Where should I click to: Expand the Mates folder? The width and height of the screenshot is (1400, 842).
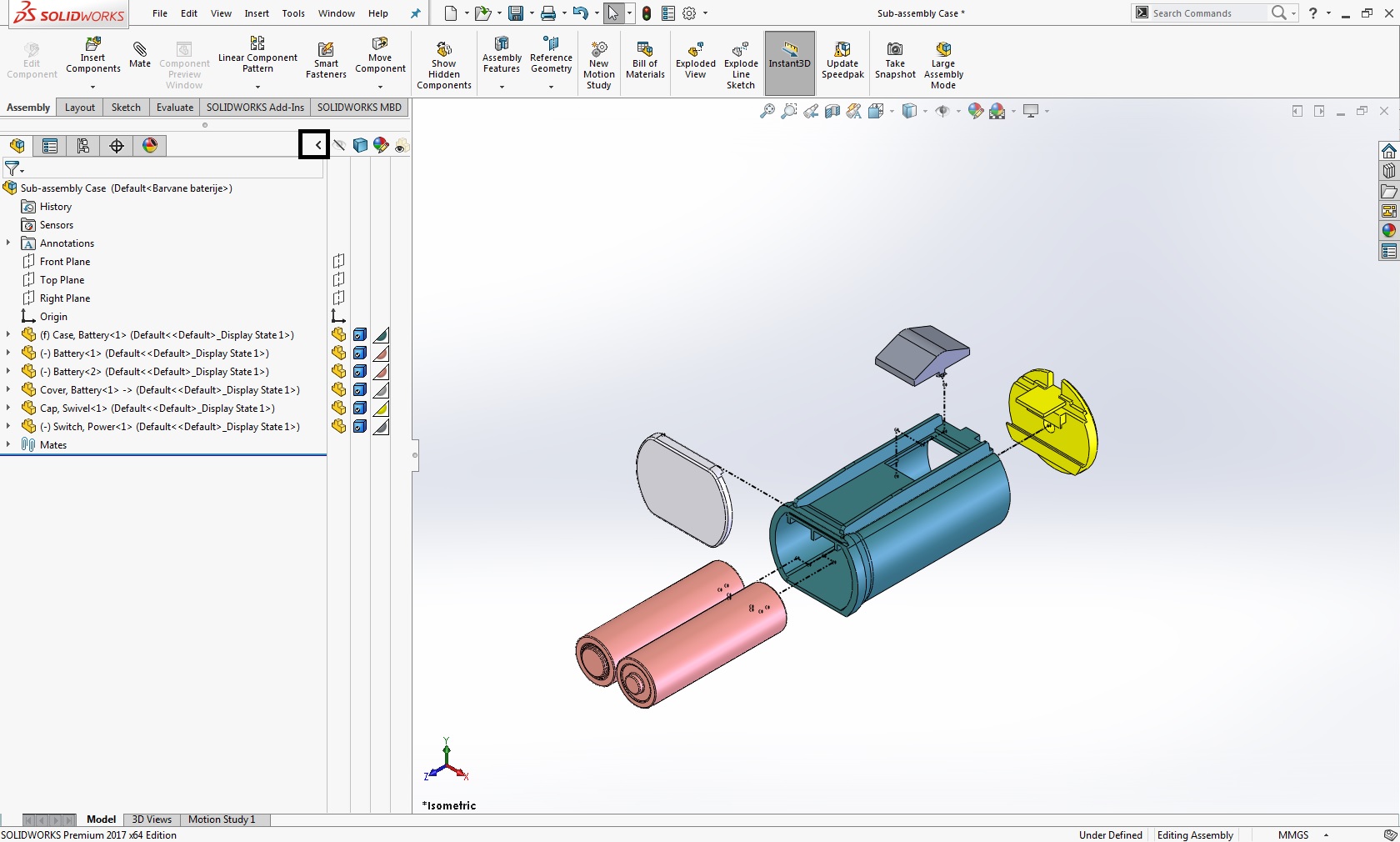[x=8, y=445]
